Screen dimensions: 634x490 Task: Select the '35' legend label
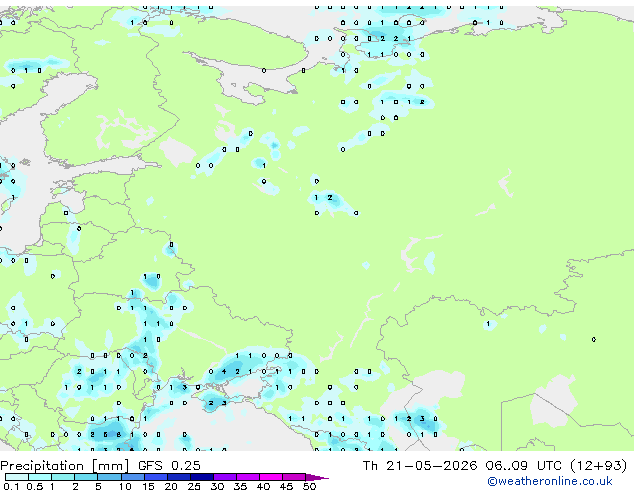click(x=240, y=486)
